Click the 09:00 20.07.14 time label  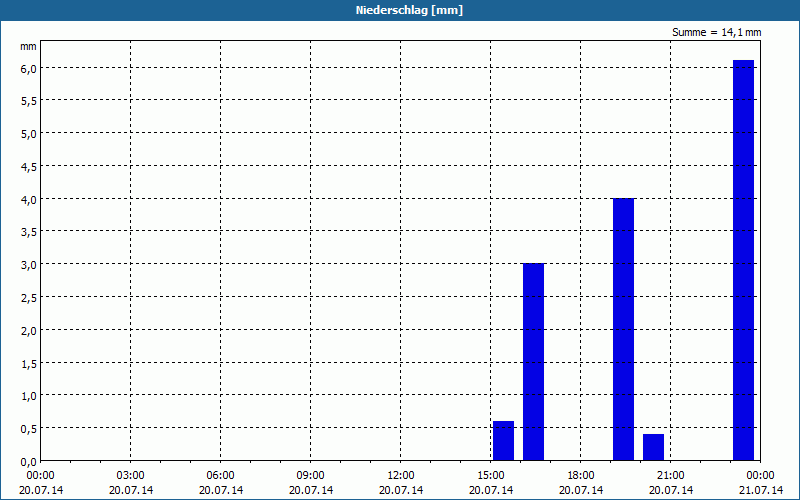311,483
